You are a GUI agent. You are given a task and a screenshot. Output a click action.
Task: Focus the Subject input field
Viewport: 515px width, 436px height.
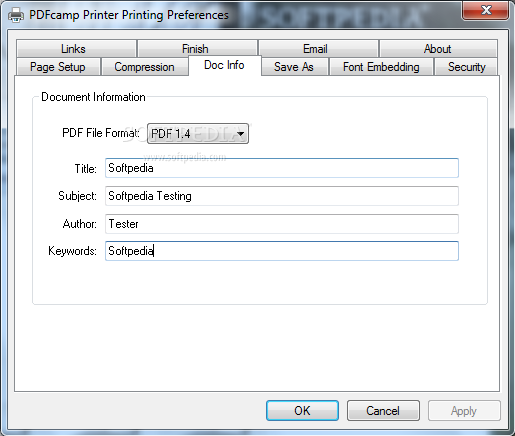pos(282,196)
